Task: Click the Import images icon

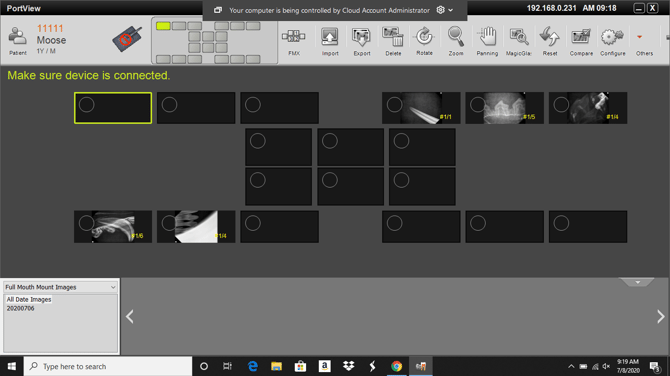Action: (x=329, y=41)
